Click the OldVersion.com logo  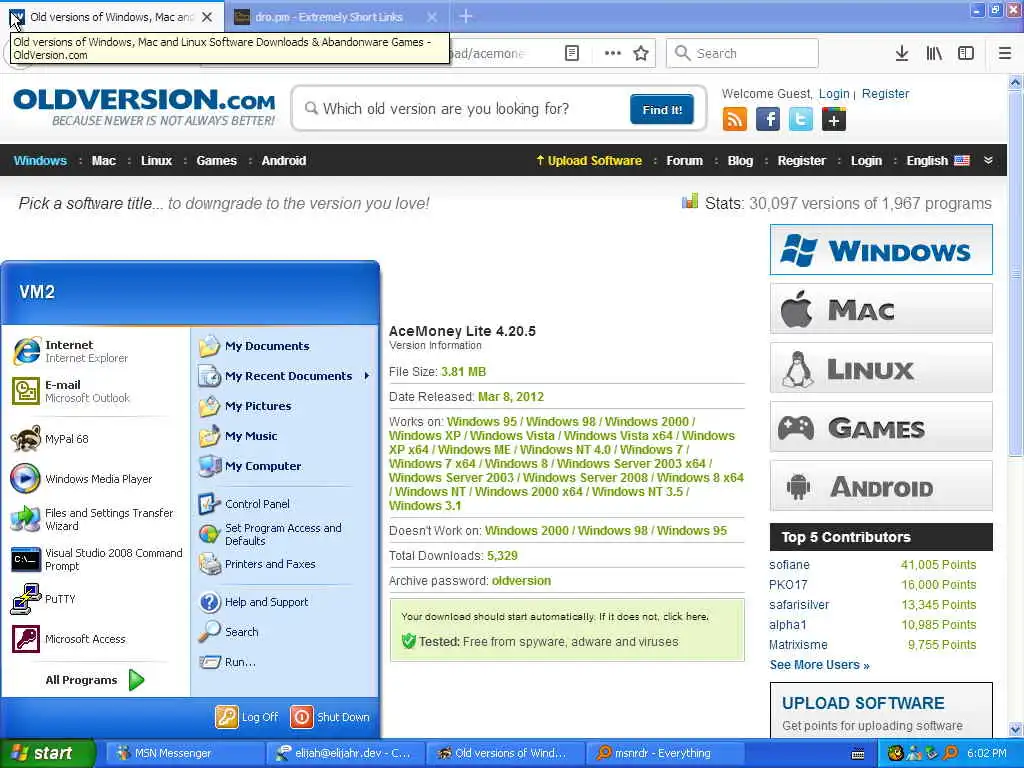click(144, 107)
